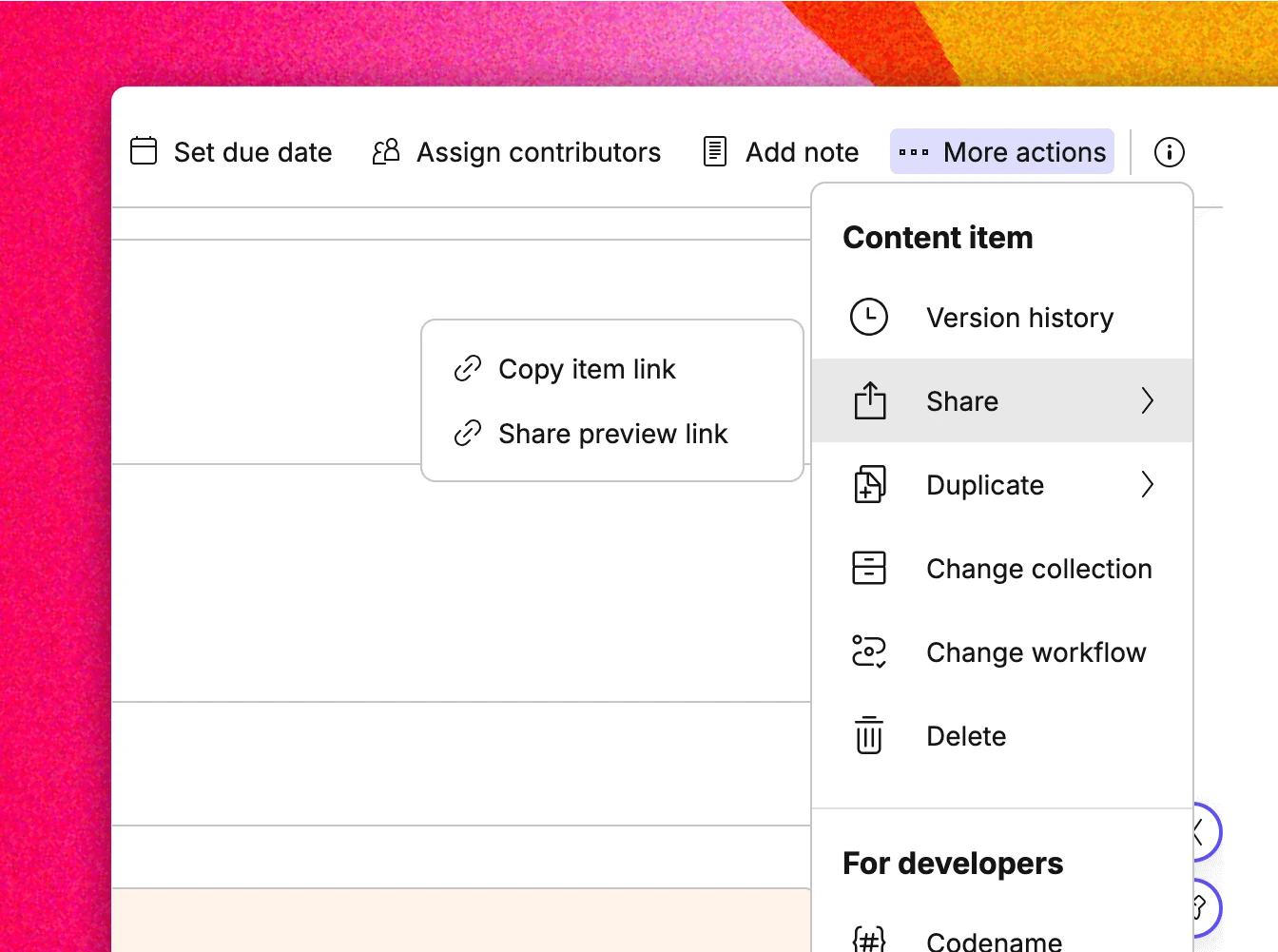Click the Change collection box icon
The height and width of the screenshot is (952, 1278).
[869, 569]
